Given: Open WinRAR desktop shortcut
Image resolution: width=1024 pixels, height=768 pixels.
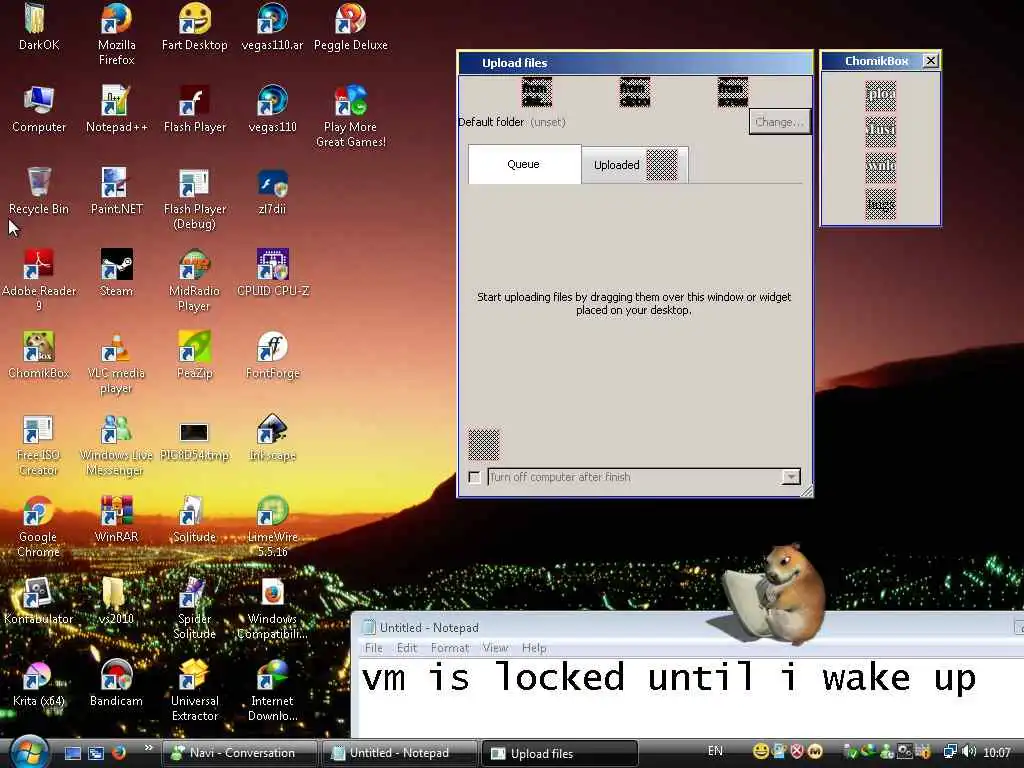Looking at the screenshot, I should pos(116,519).
